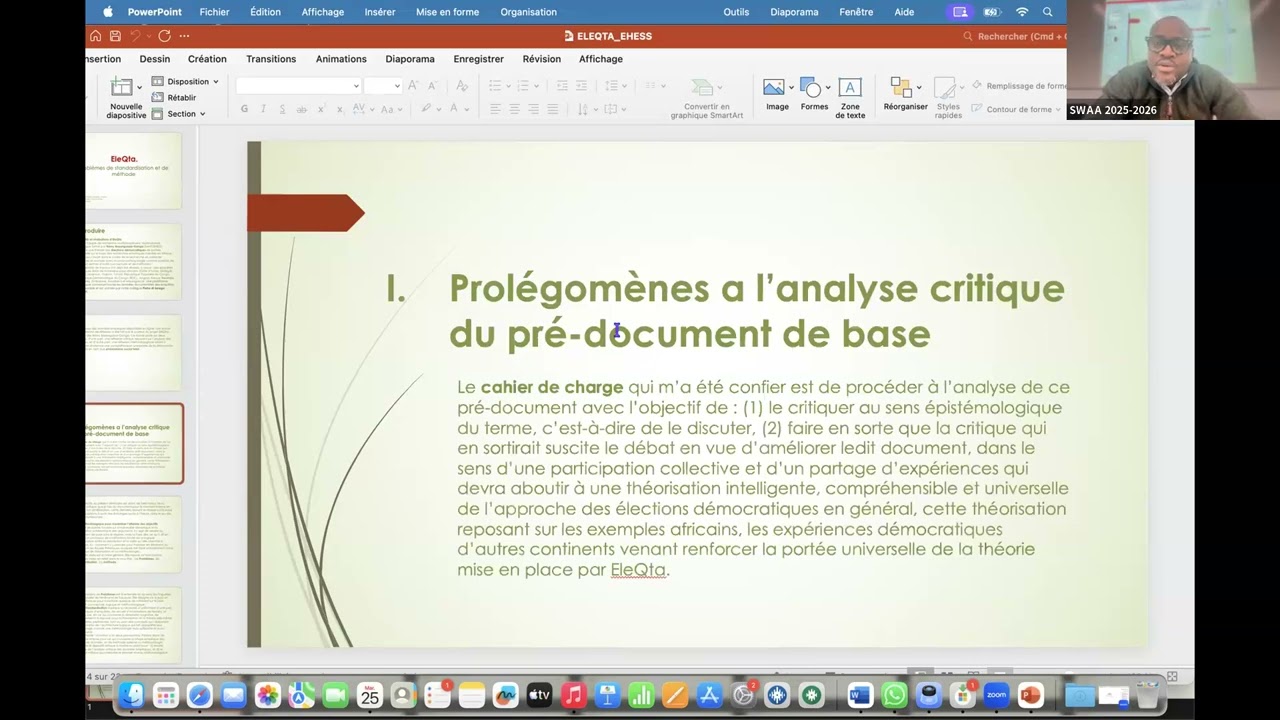The height and width of the screenshot is (720, 1280).
Task: Click the Nouvelle diapositive button
Action: coord(126,98)
